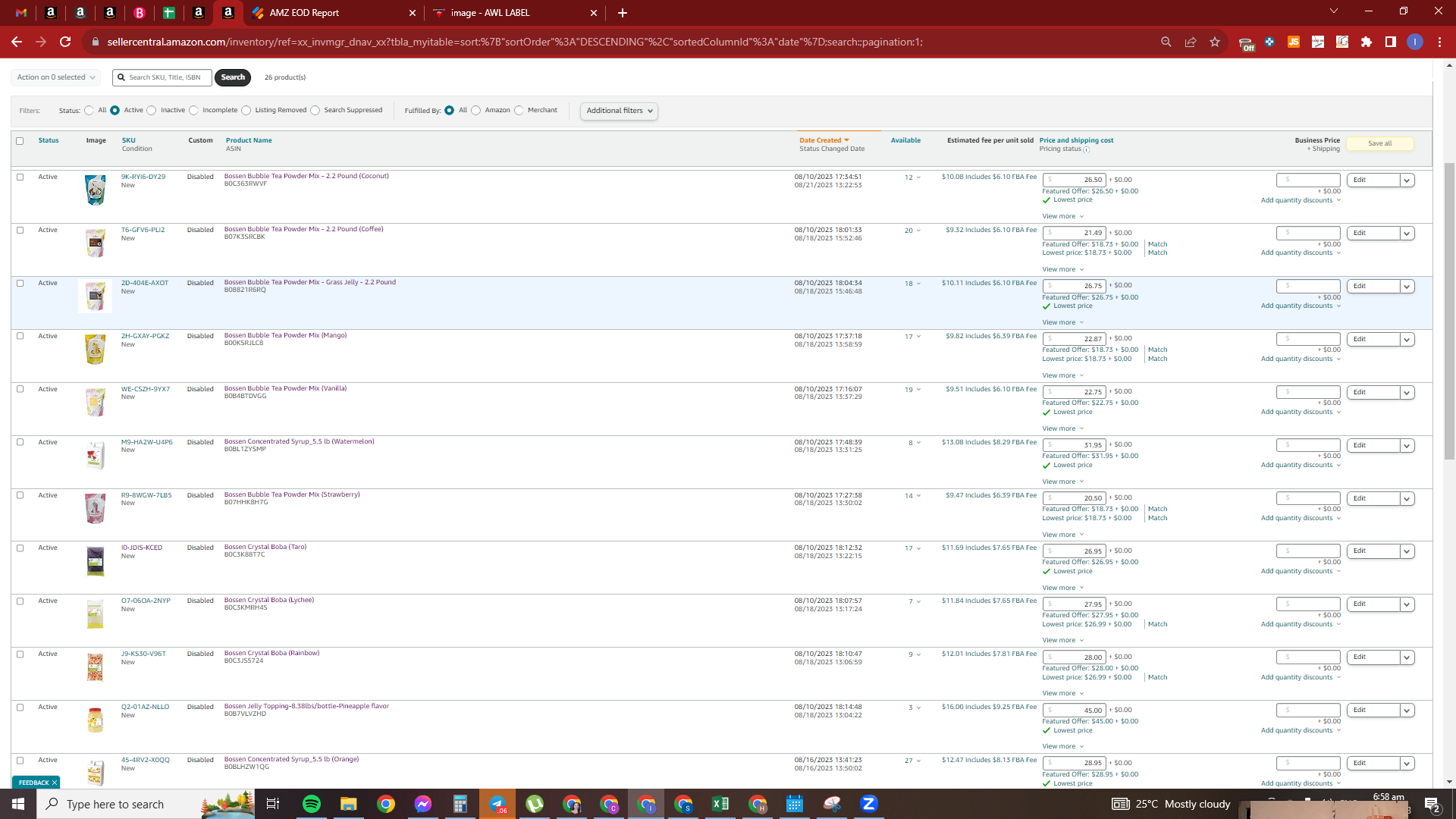Viewport: 1456px width, 819px height.
Task: Expand View more for Grass Jelly row
Action: (x=1062, y=322)
